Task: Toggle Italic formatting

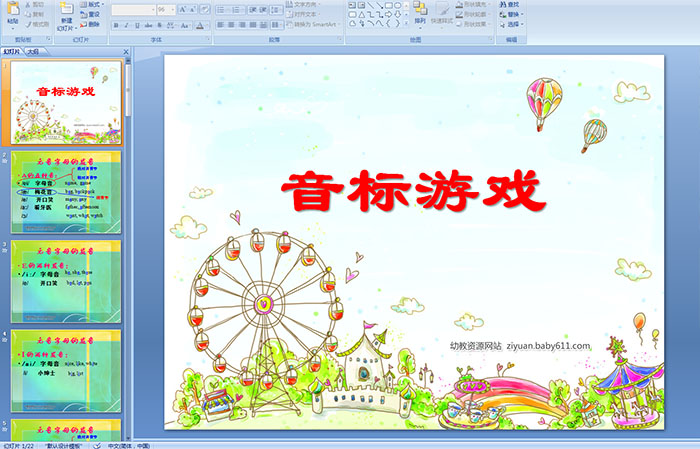Action: [x=126, y=25]
